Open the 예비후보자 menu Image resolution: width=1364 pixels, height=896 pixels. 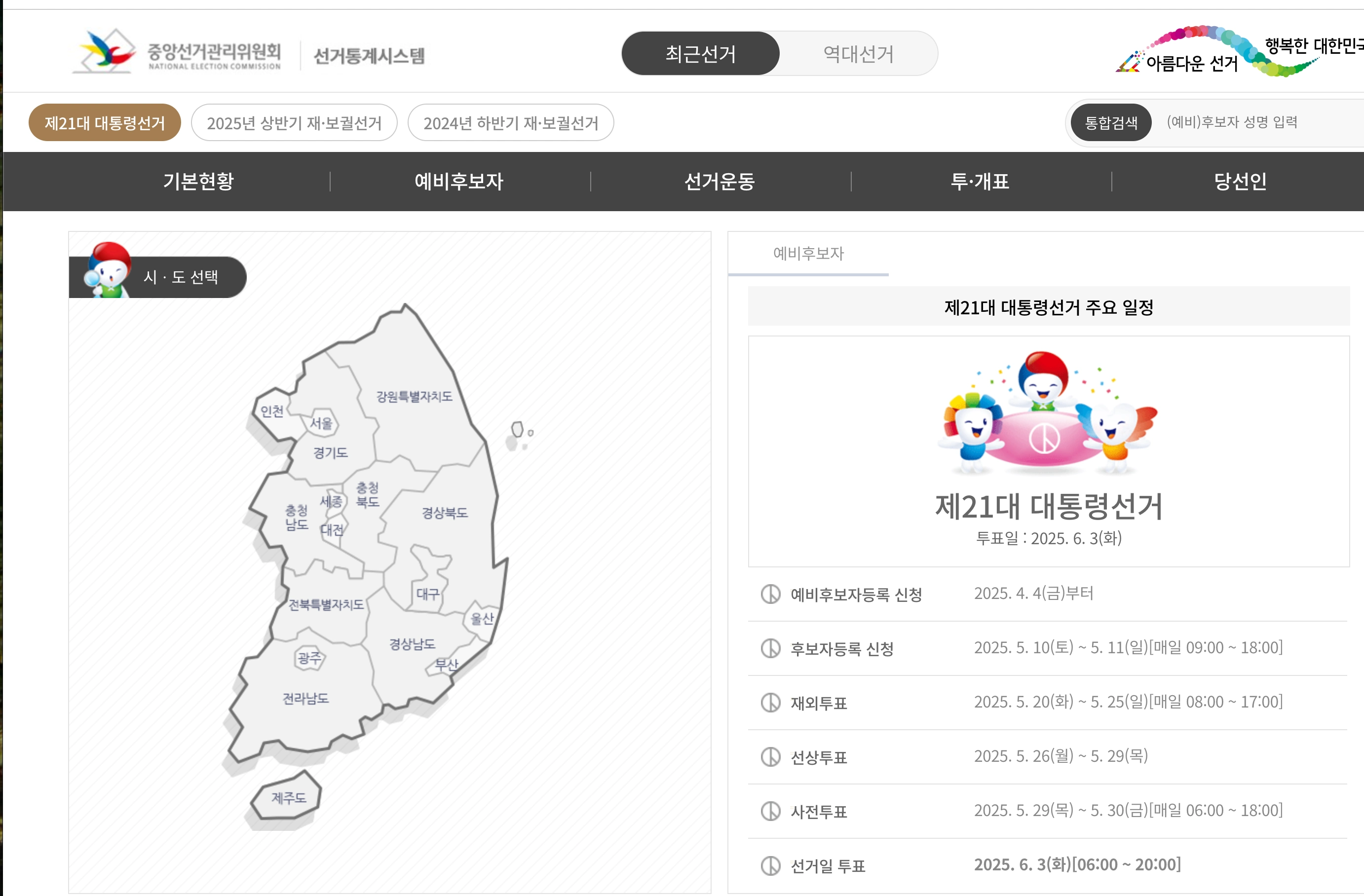458,182
